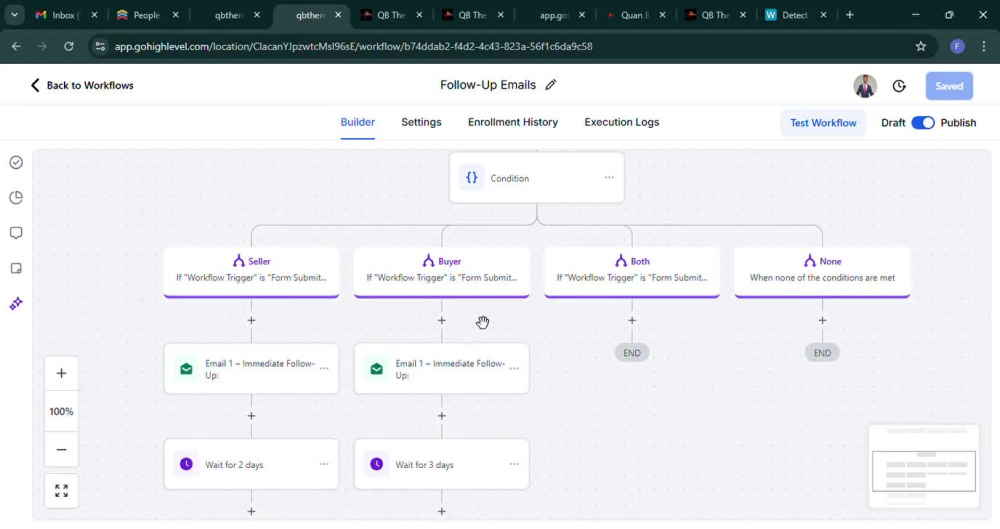Click the Chrome profile F avatar

coord(957,46)
